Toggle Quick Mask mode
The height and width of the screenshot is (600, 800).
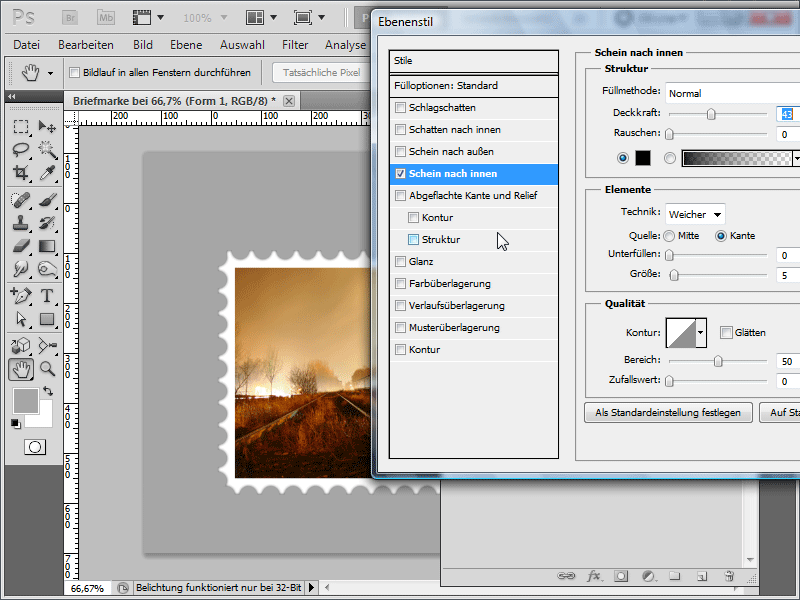coord(35,447)
